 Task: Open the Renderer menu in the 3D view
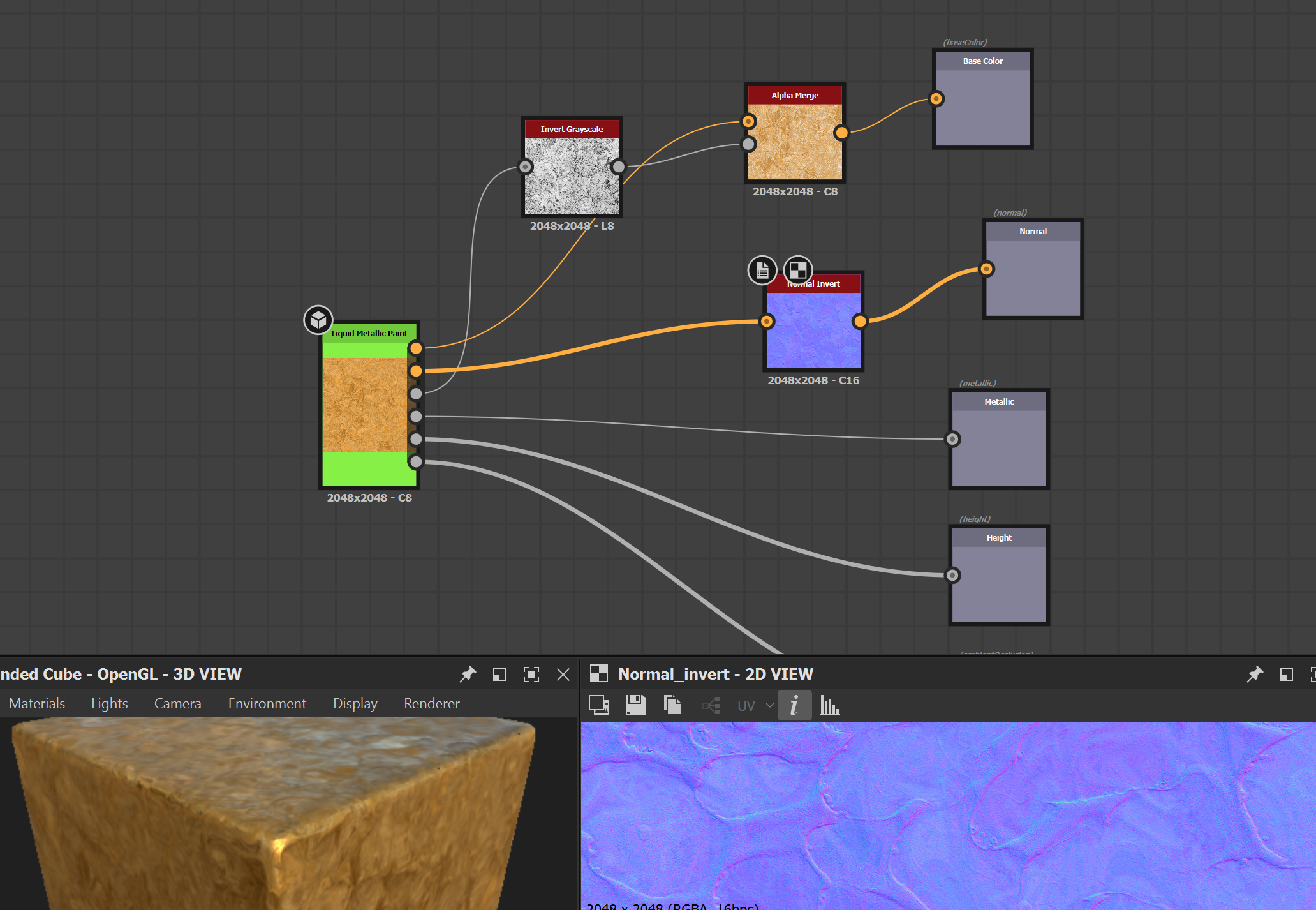431,703
